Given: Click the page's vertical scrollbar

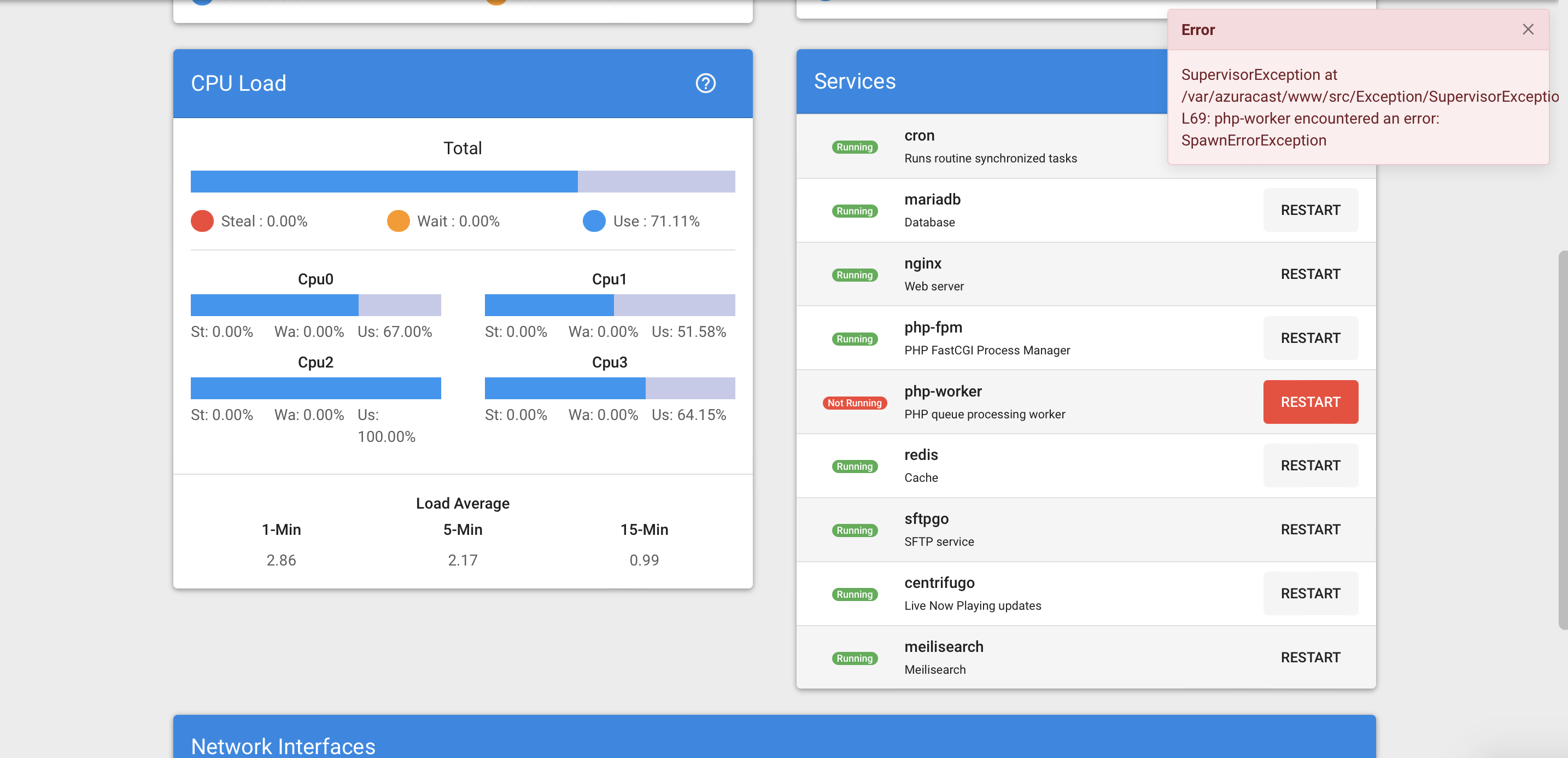Looking at the screenshot, I should 1562,439.
